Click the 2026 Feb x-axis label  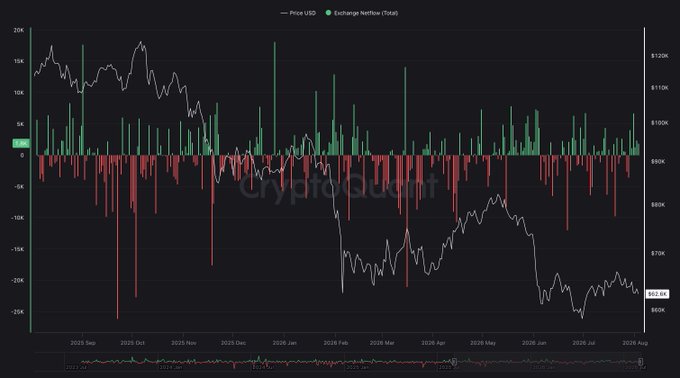pyautogui.click(x=336, y=343)
